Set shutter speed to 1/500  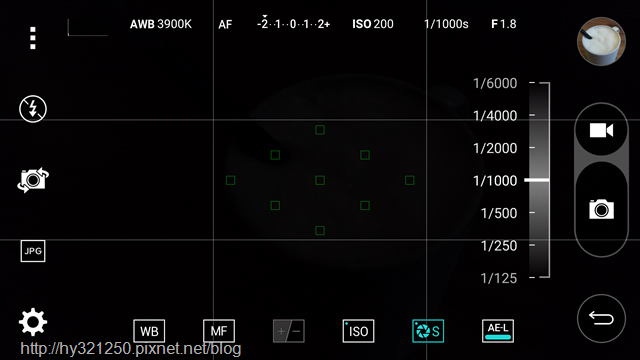[499, 213]
